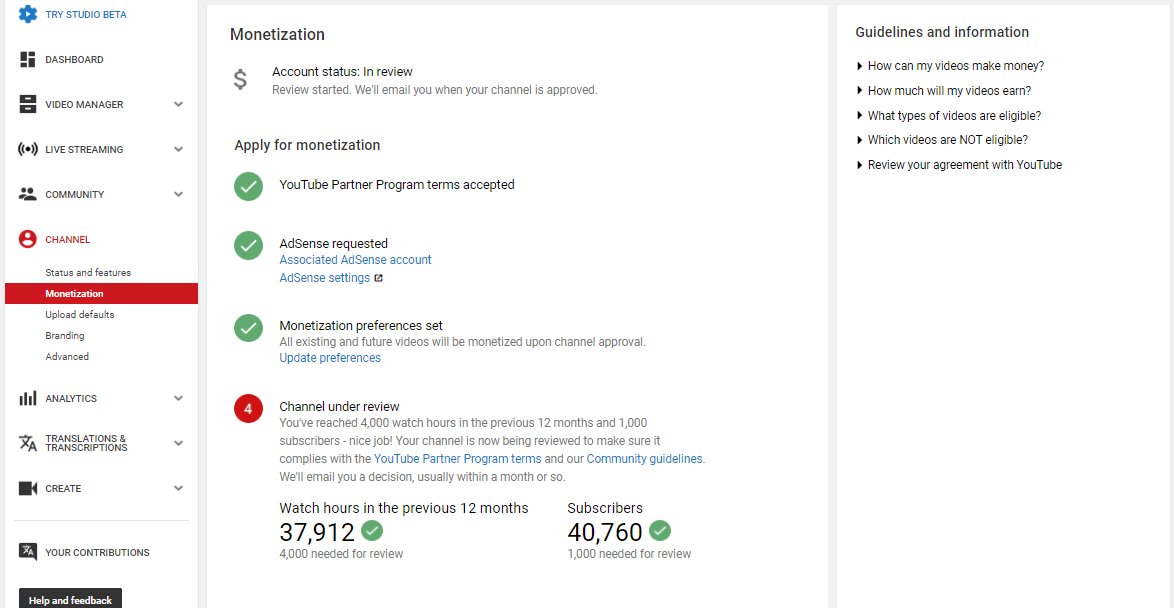
Task: Expand the Analytics section chevron
Action: [178, 398]
